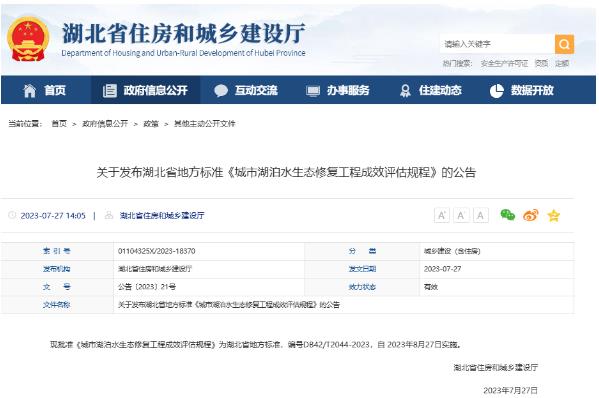The width and height of the screenshot is (599, 398).
Task: Share the article via WeChat icon
Action: coord(507,215)
